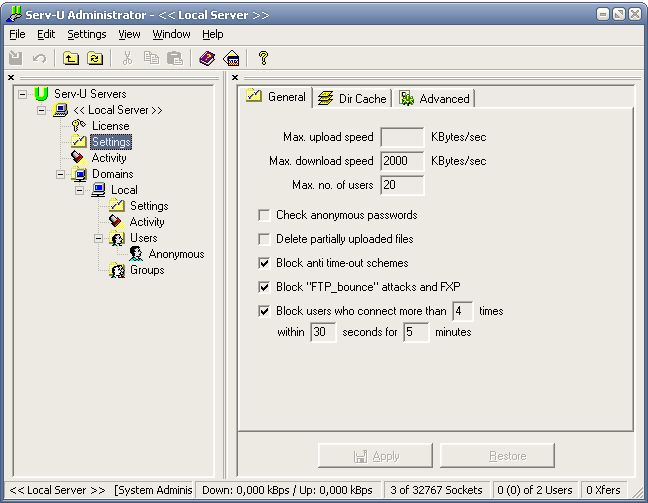Click the Save toolbar icon

(x=16, y=58)
